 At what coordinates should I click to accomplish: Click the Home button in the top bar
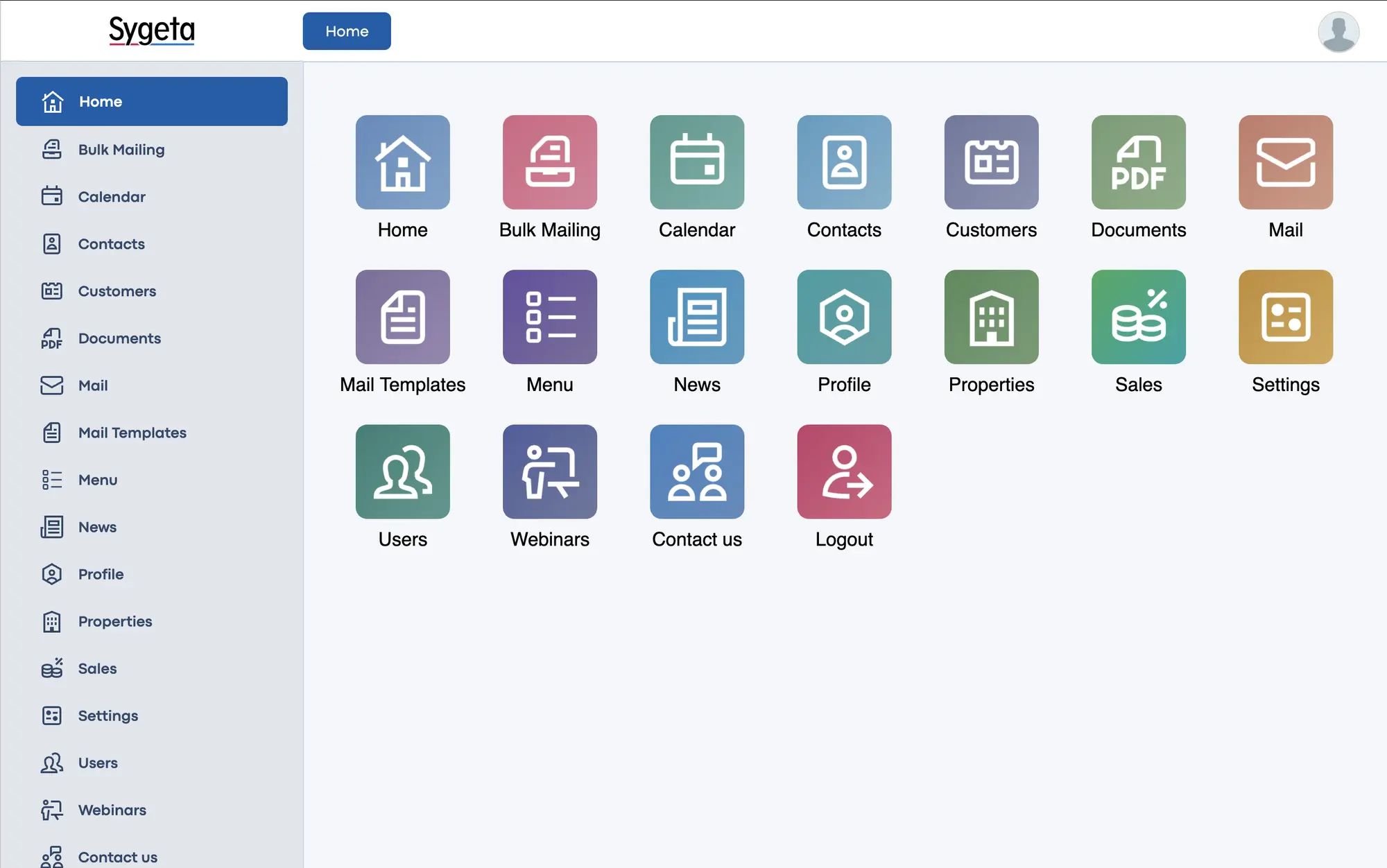pos(347,31)
